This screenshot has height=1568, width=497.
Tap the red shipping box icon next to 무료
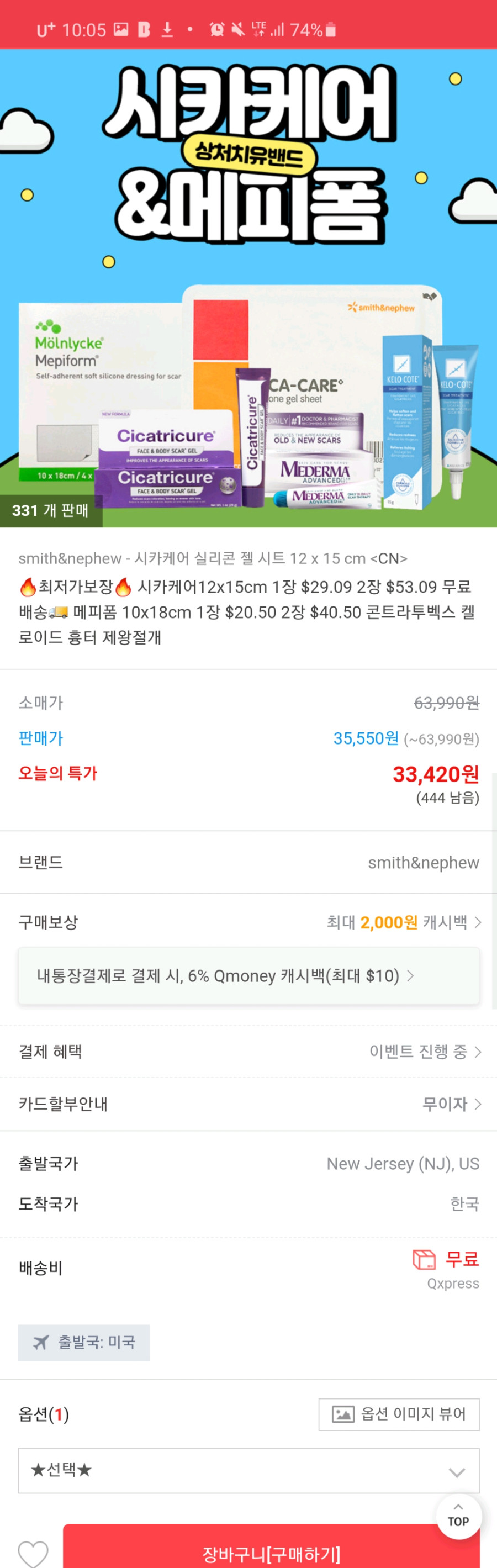pyautogui.click(x=424, y=1259)
